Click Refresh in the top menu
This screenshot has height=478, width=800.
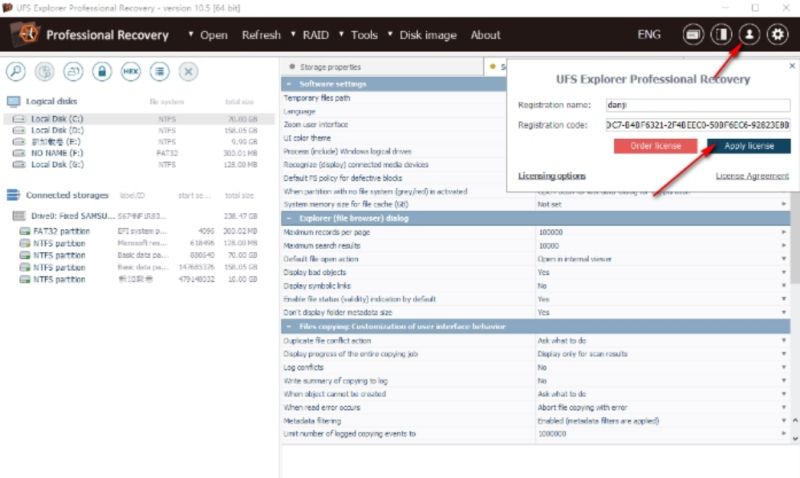point(261,35)
